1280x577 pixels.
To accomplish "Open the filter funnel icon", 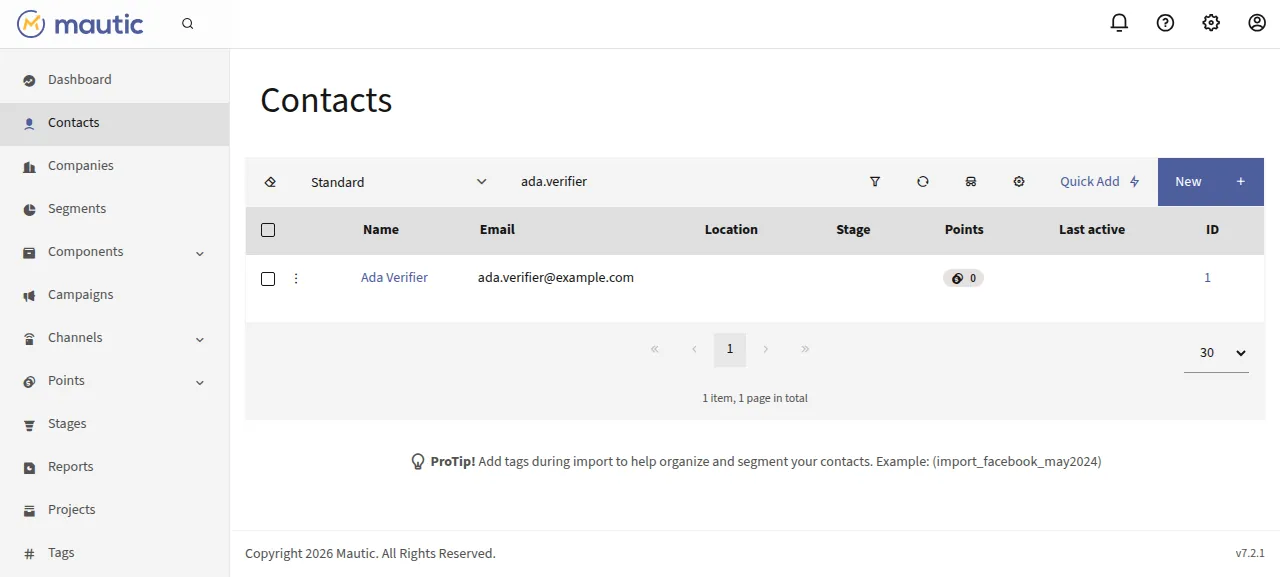I will click(875, 182).
